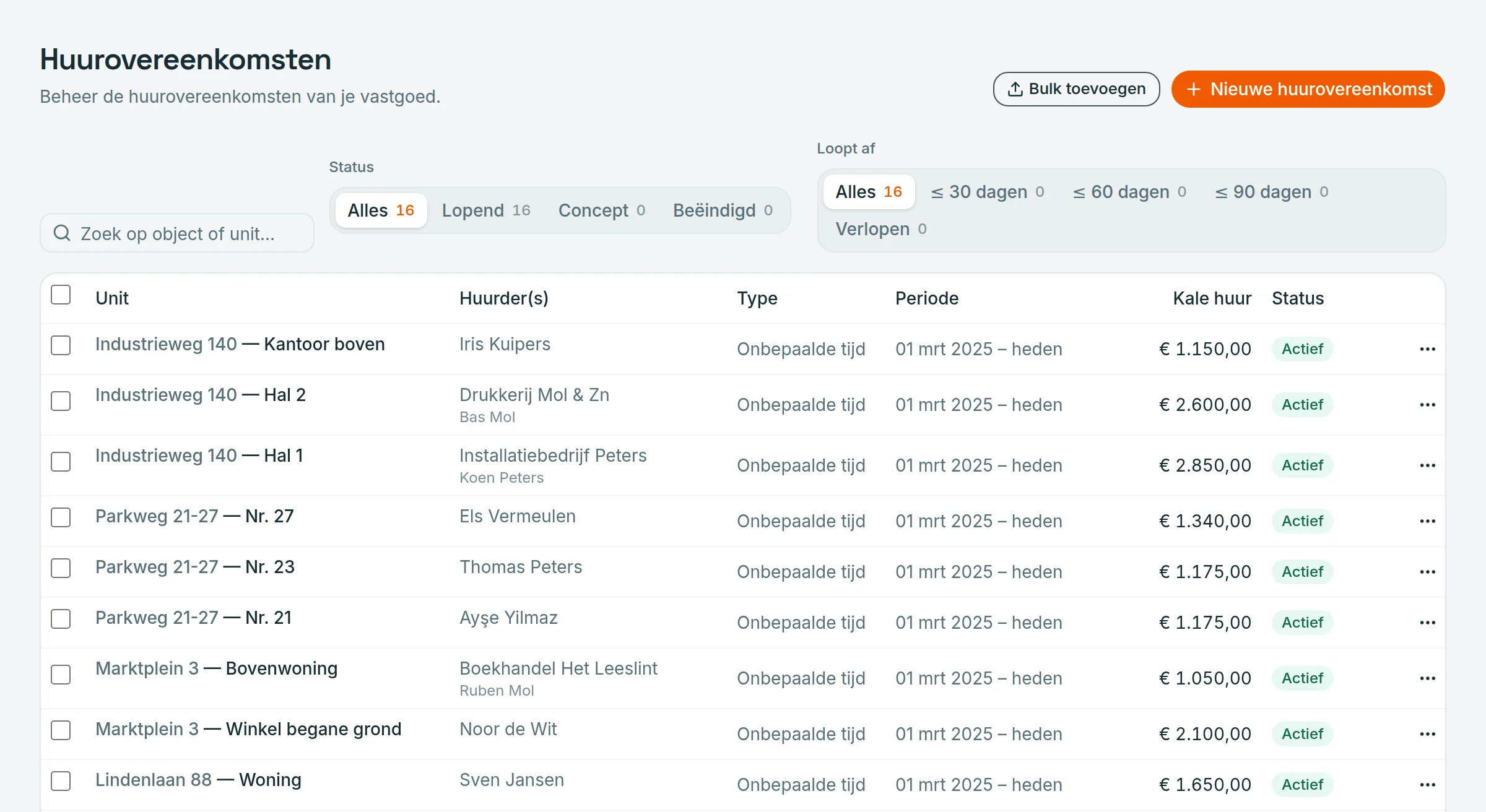
Task: Filter by Lopend status
Action: [x=486, y=210]
